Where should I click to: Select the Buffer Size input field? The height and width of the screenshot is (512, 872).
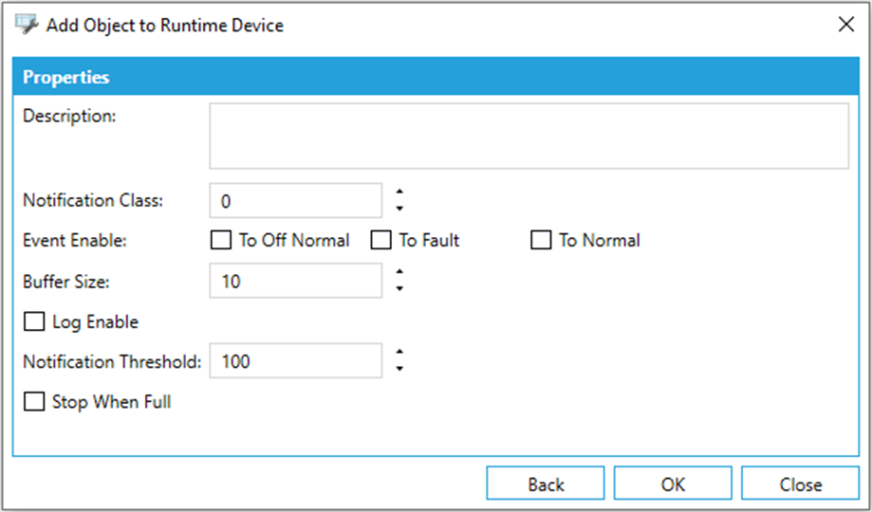(x=295, y=281)
